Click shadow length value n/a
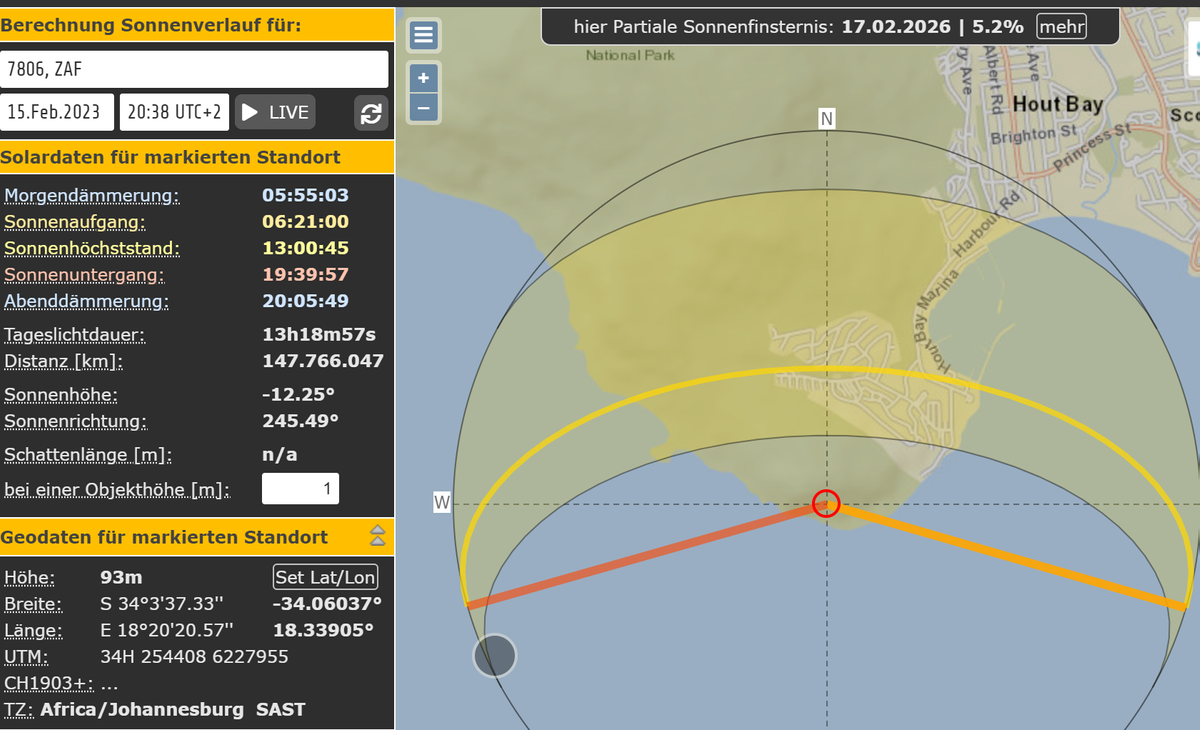This screenshot has width=1200, height=730. (x=279, y=455)
